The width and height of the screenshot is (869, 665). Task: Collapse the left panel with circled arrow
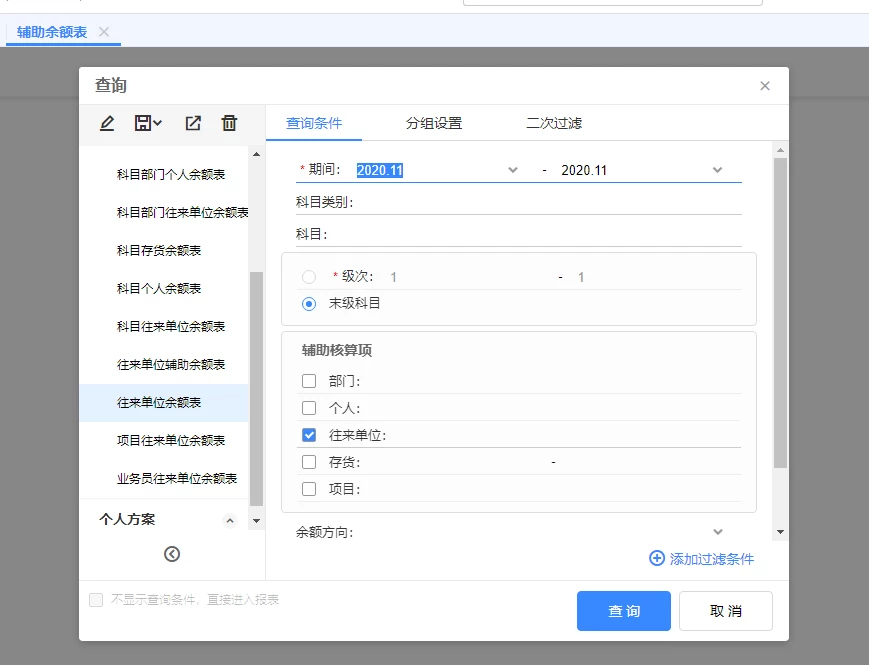tap(172, 554)
